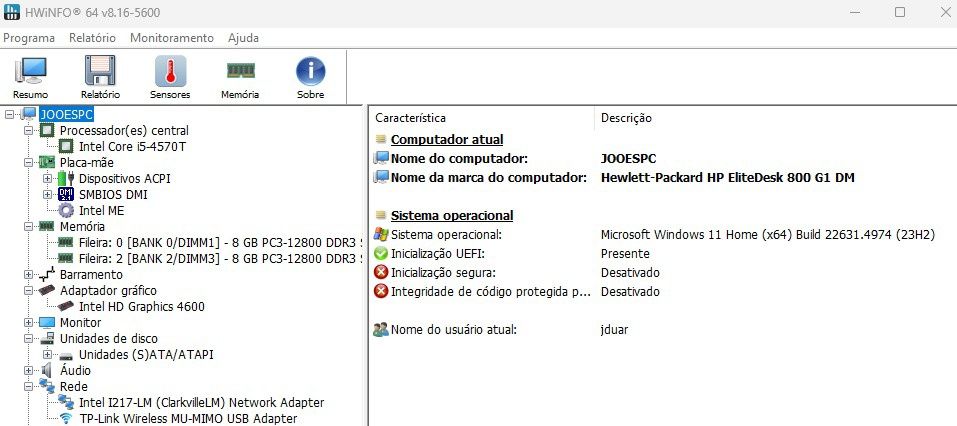Click the red X icon for Inicialização segura
This screenshot has height=426, width=957.
[381, 272]
